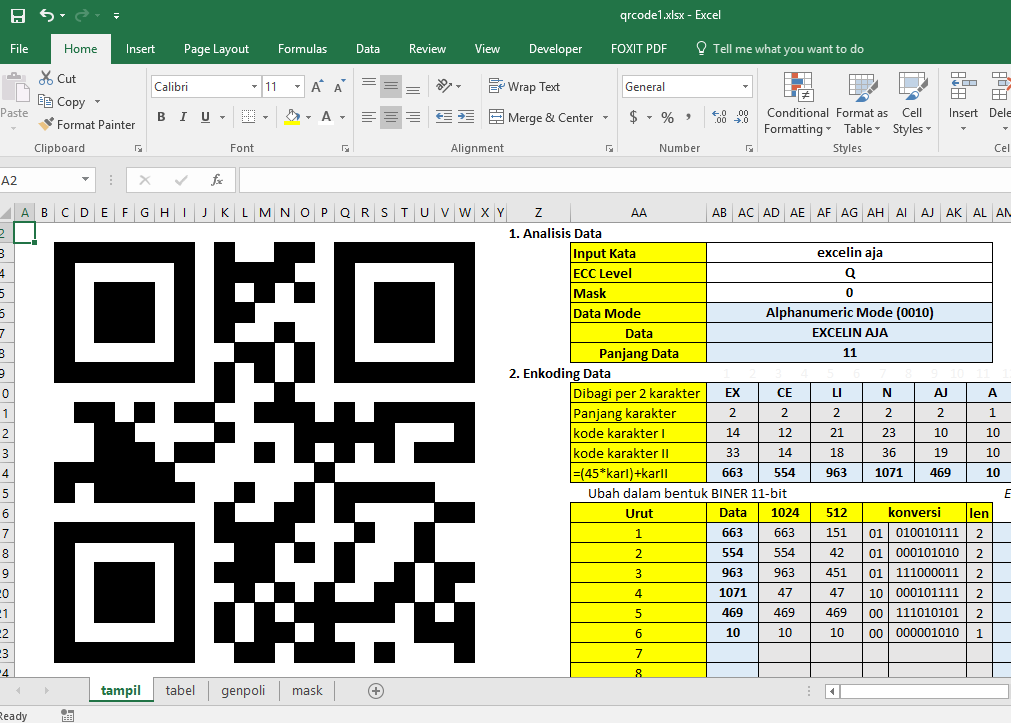Toggle Underline formatting
The width and height of the screenshot is (1011, 723).
tap(205, 117)
